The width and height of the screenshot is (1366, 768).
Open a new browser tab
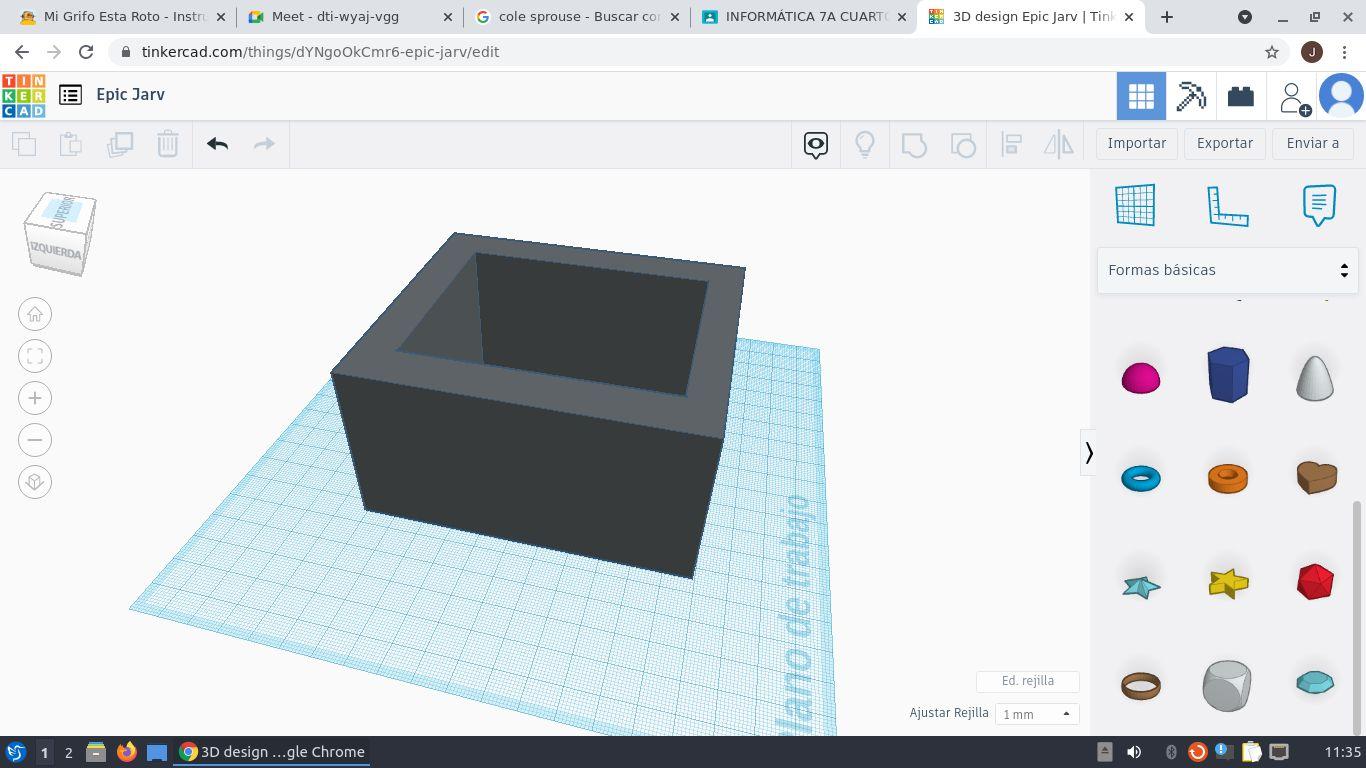[x=1167, y=17]
